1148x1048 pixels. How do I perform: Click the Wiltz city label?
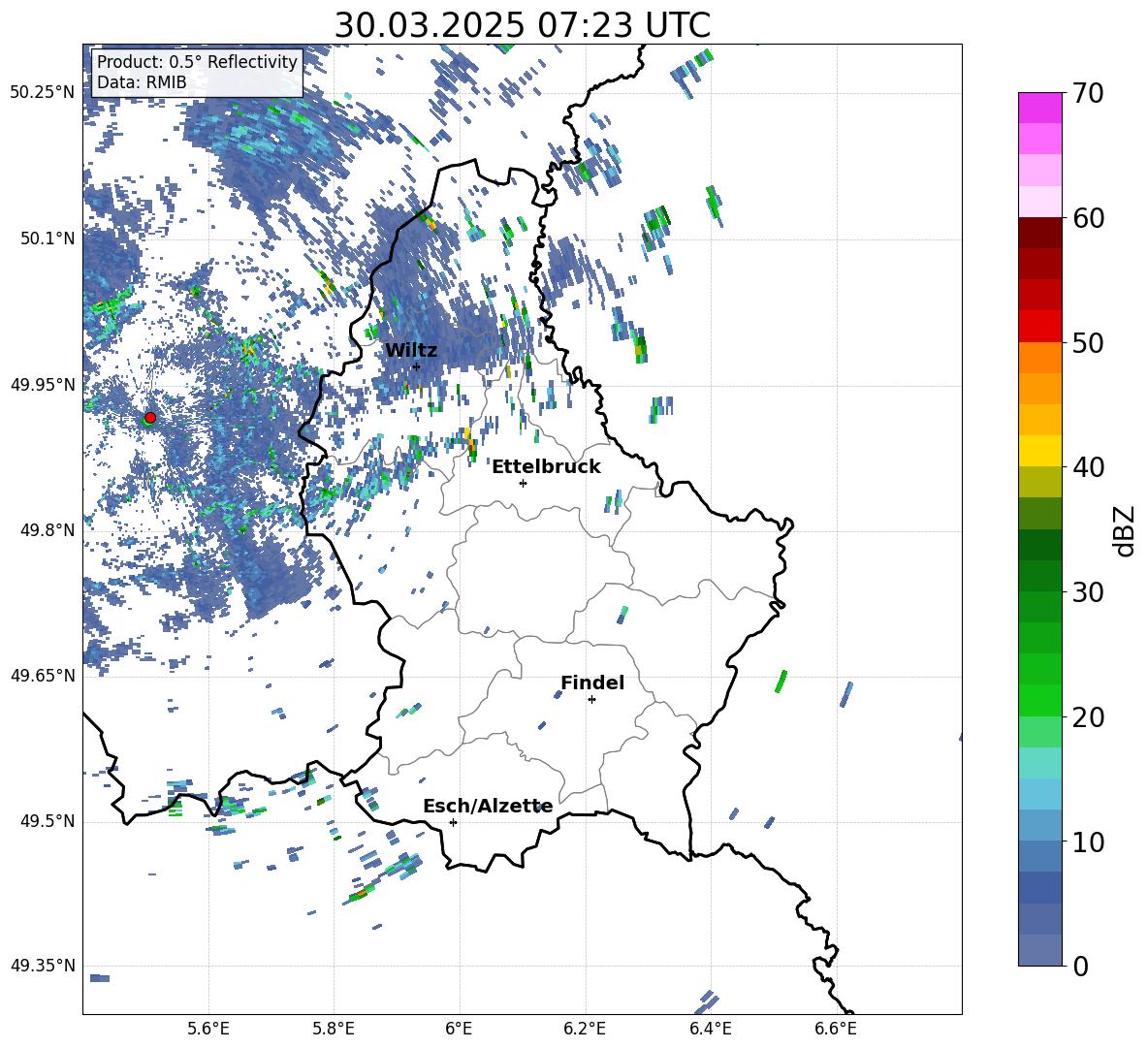point(411,350)
